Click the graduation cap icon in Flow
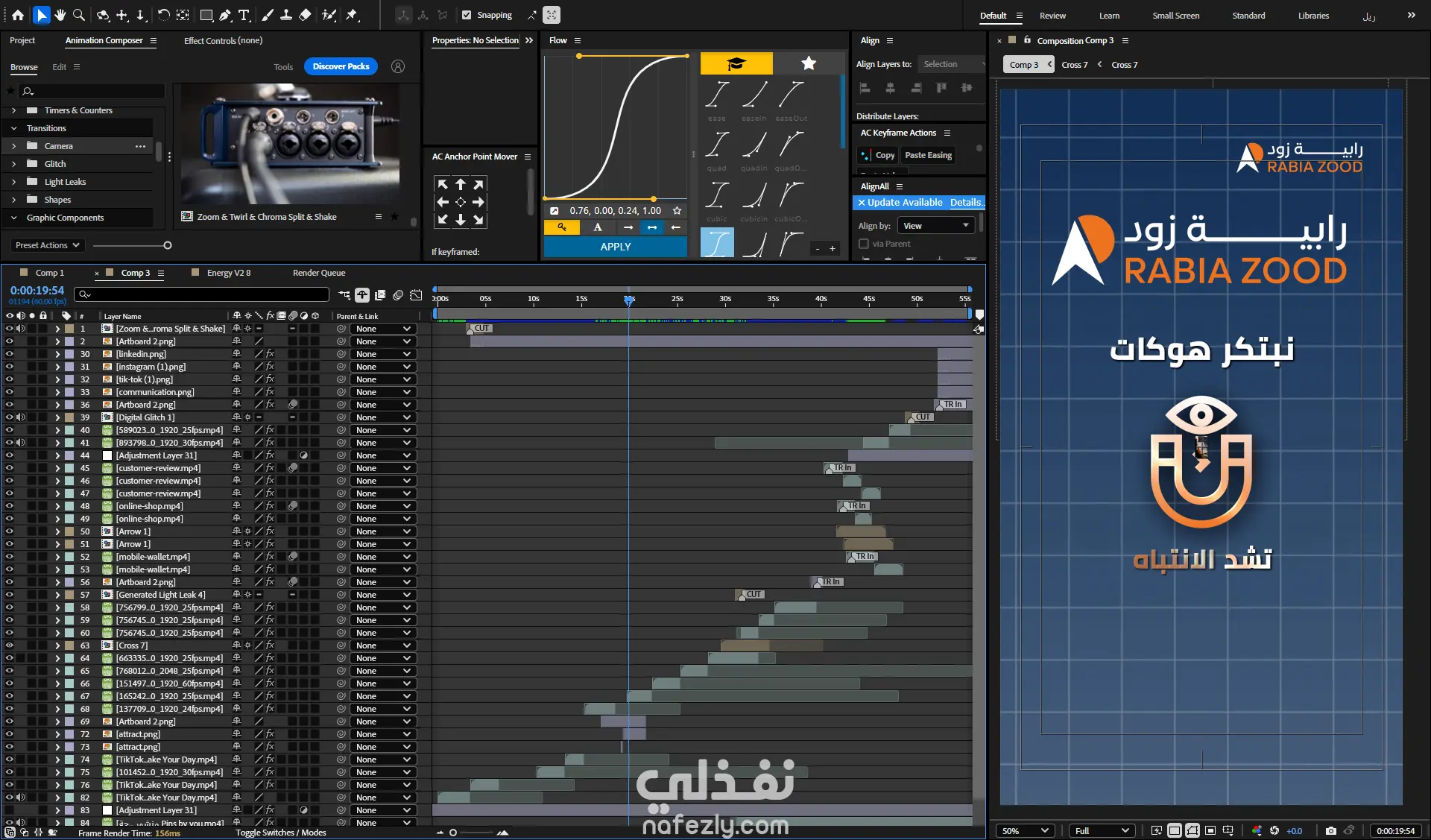The height and width of the screenshot is (840, 1431). pyautogui.click(x=736, y=63)
